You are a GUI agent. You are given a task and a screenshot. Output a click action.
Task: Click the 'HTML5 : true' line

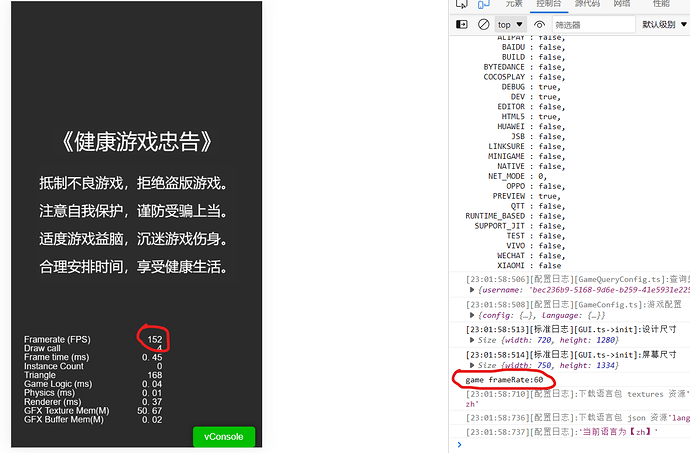(531, 117)
